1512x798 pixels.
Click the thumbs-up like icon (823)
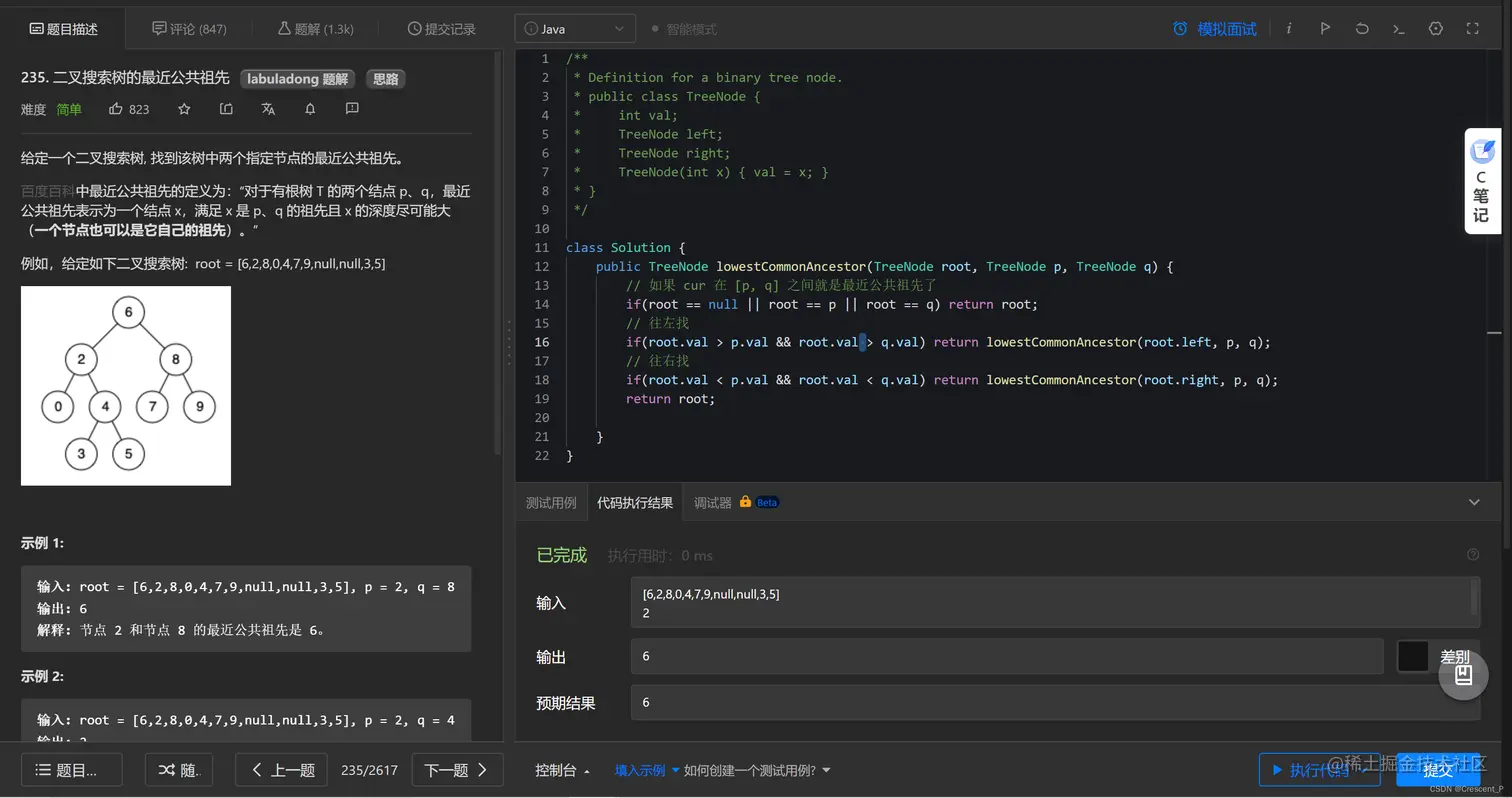116,108
